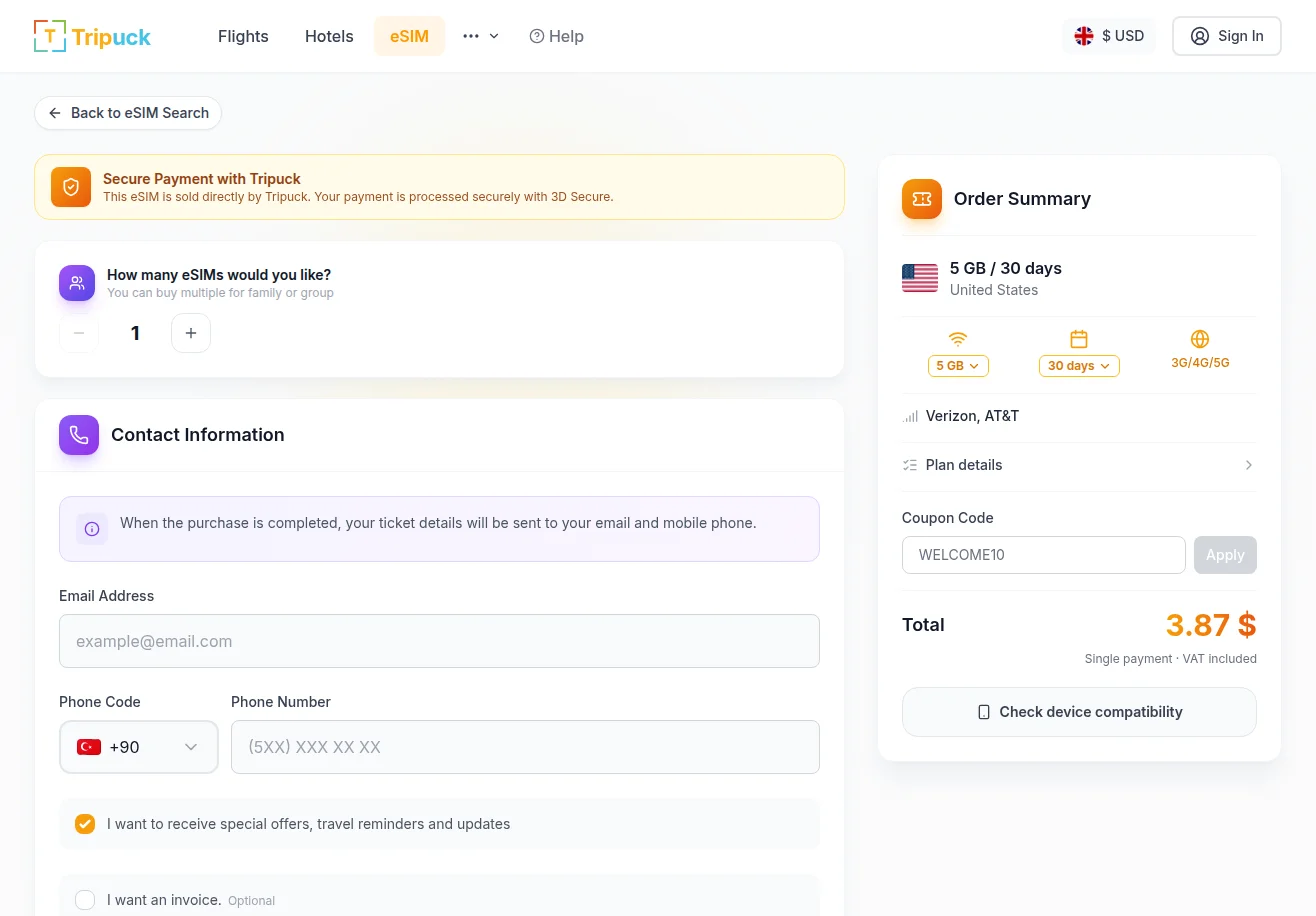Click the checklist icon beside Plan details
Viewport: 1316px width, 916px height.
click(910, 465)
